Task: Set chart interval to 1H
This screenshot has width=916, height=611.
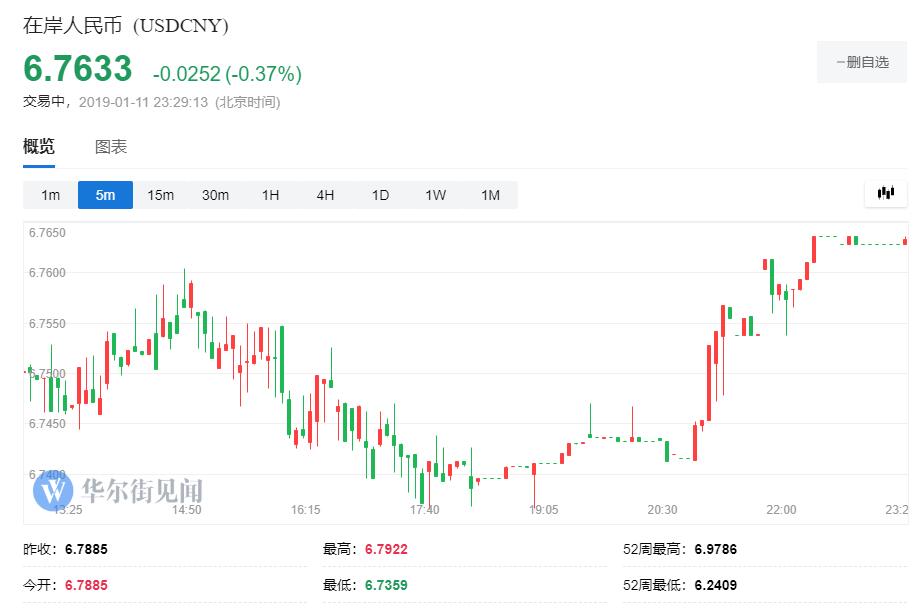Action: pyautogui.click(x=270, y=195)
